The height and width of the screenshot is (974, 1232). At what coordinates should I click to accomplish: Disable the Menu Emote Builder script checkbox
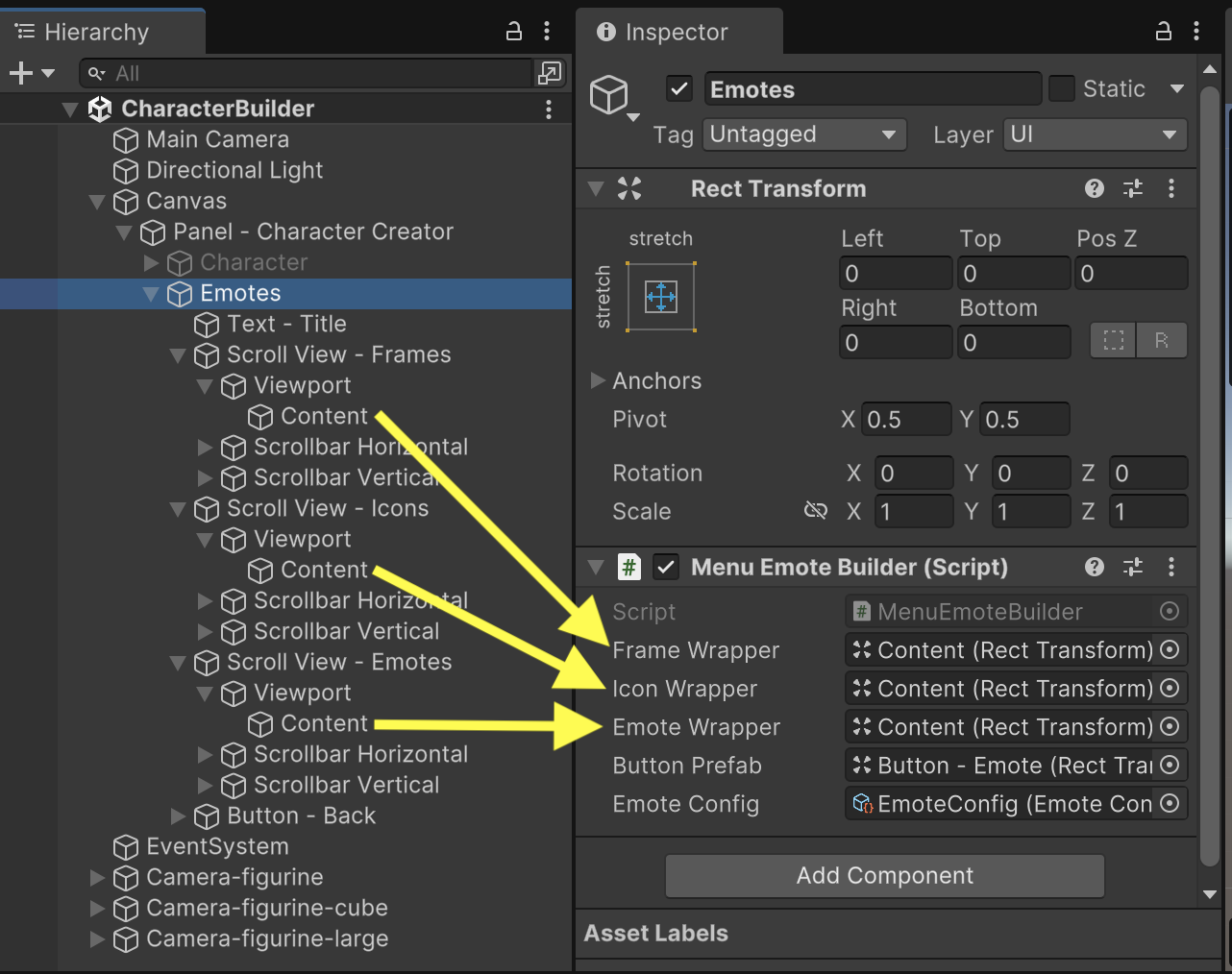[665, 567]
